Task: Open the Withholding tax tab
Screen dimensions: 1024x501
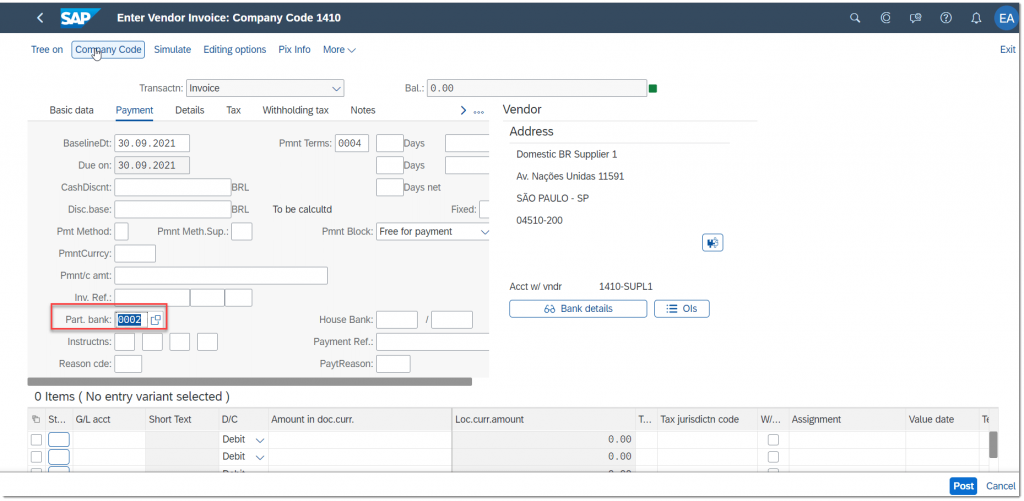Action: tap(296, 110)
